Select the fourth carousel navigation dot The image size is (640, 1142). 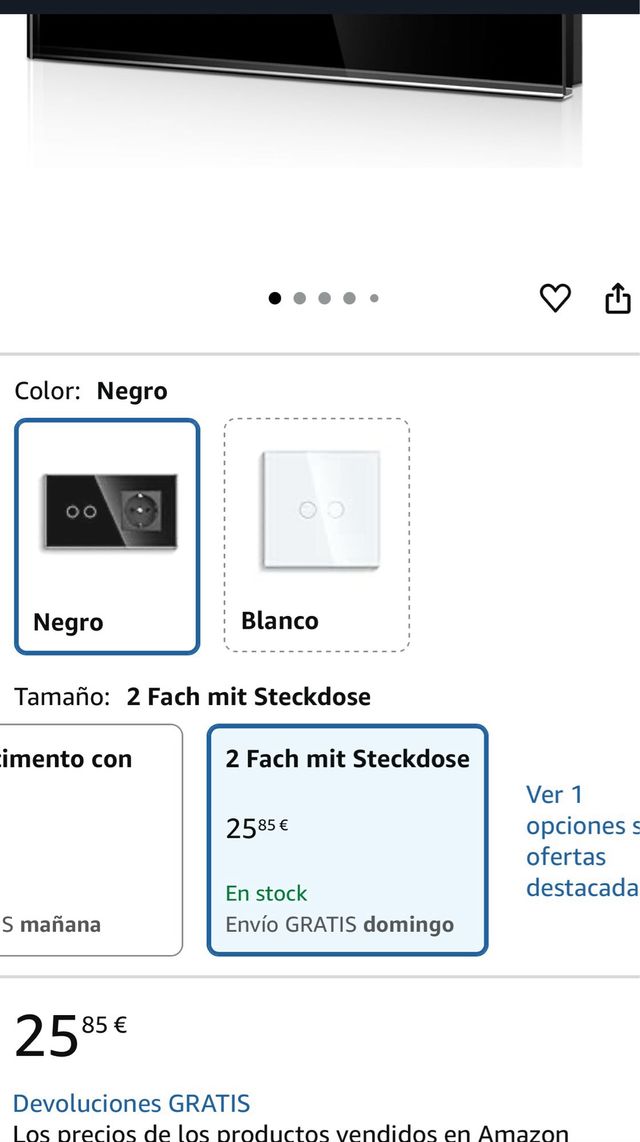[349, 298]
